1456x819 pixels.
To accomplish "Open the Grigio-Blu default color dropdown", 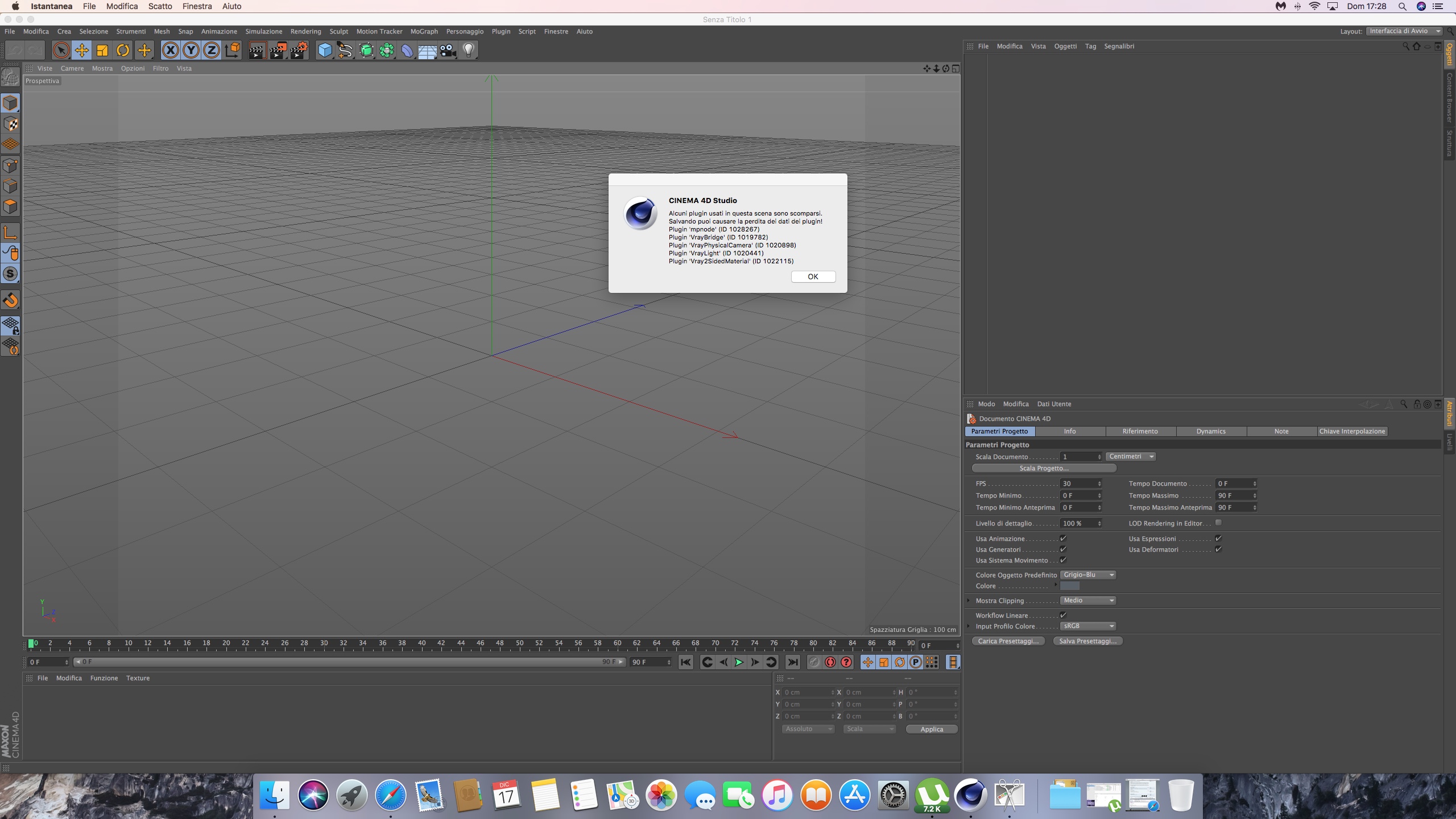I will coord(1088,574).
